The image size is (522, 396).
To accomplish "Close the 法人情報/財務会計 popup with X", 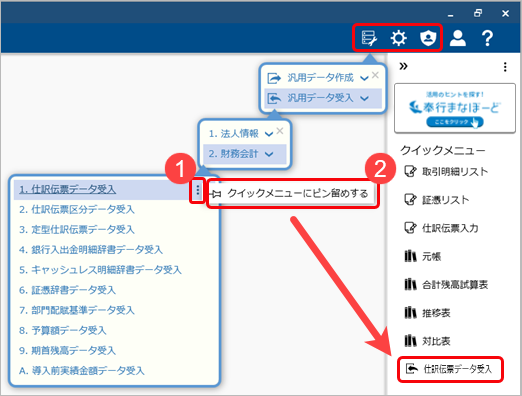I will (x=280, y=131).
